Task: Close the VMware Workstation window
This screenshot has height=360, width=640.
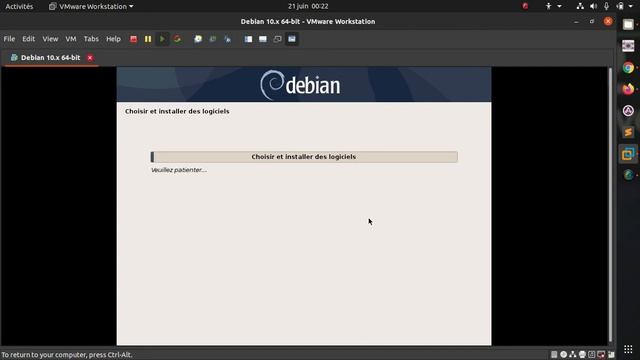Action: click(x=608, y=22)
